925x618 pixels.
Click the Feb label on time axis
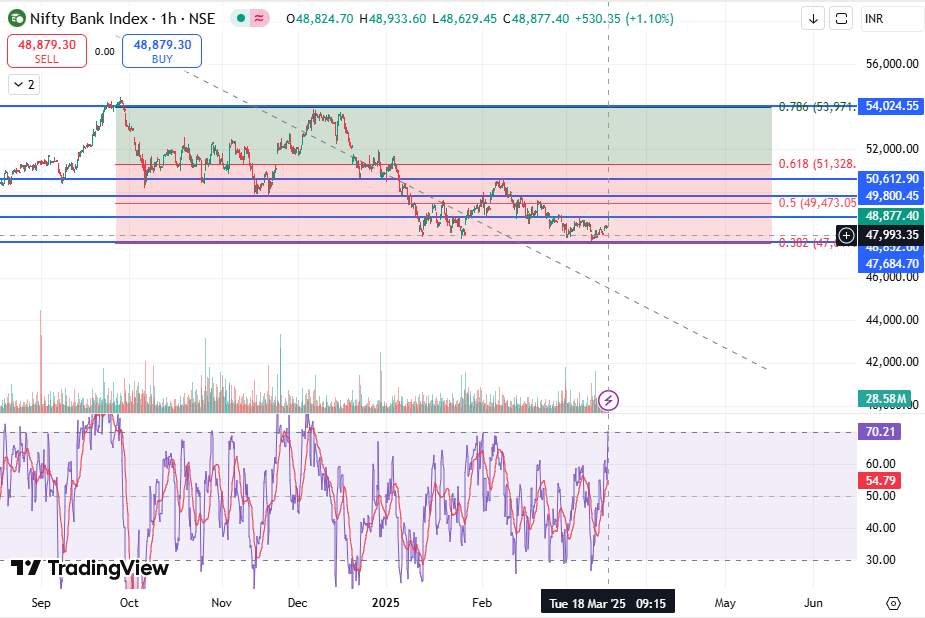tap(482, 603)
